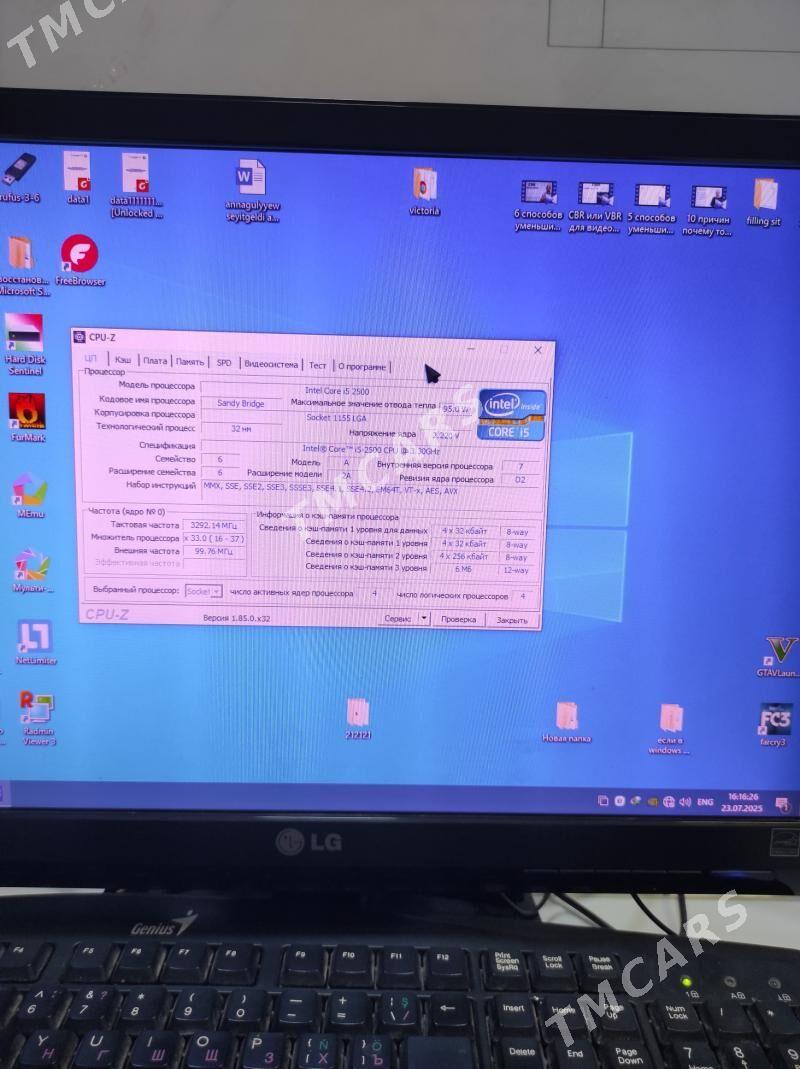Launch the farcry3 shortcut
The width and height of the screenshot is (800, 1069).
[774, 725]
